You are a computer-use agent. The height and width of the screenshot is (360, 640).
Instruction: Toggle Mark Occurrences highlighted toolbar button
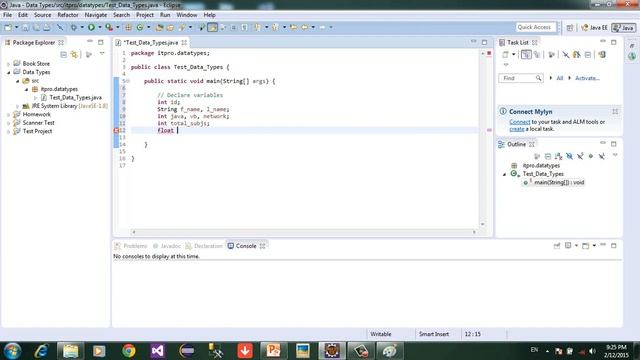[213, 27]
